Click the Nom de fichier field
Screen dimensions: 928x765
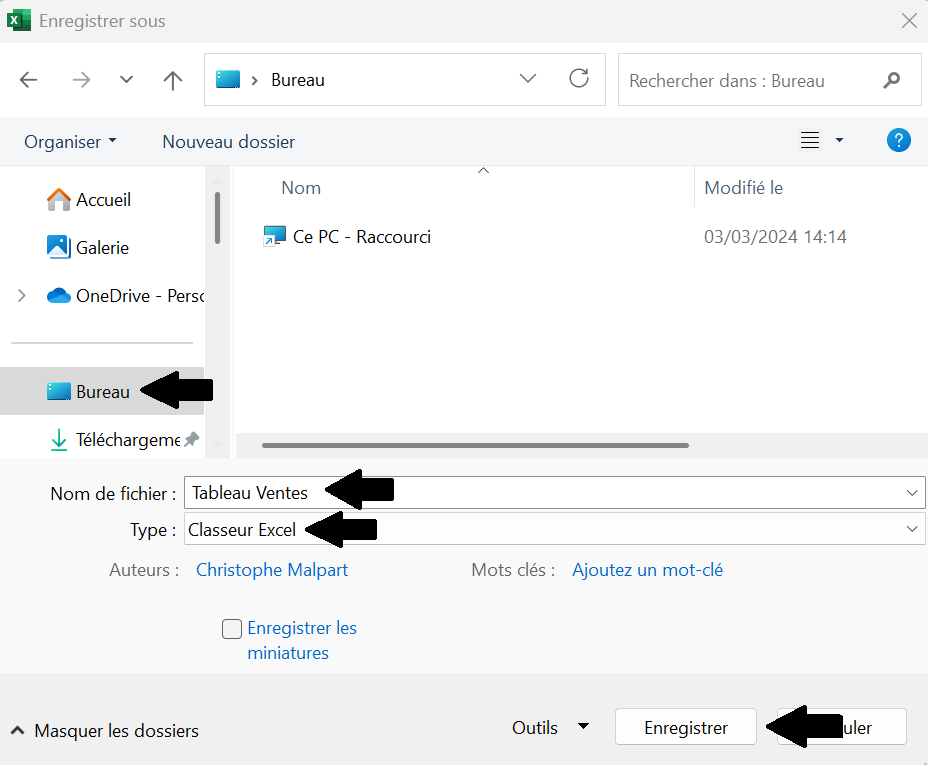(554, 492)
